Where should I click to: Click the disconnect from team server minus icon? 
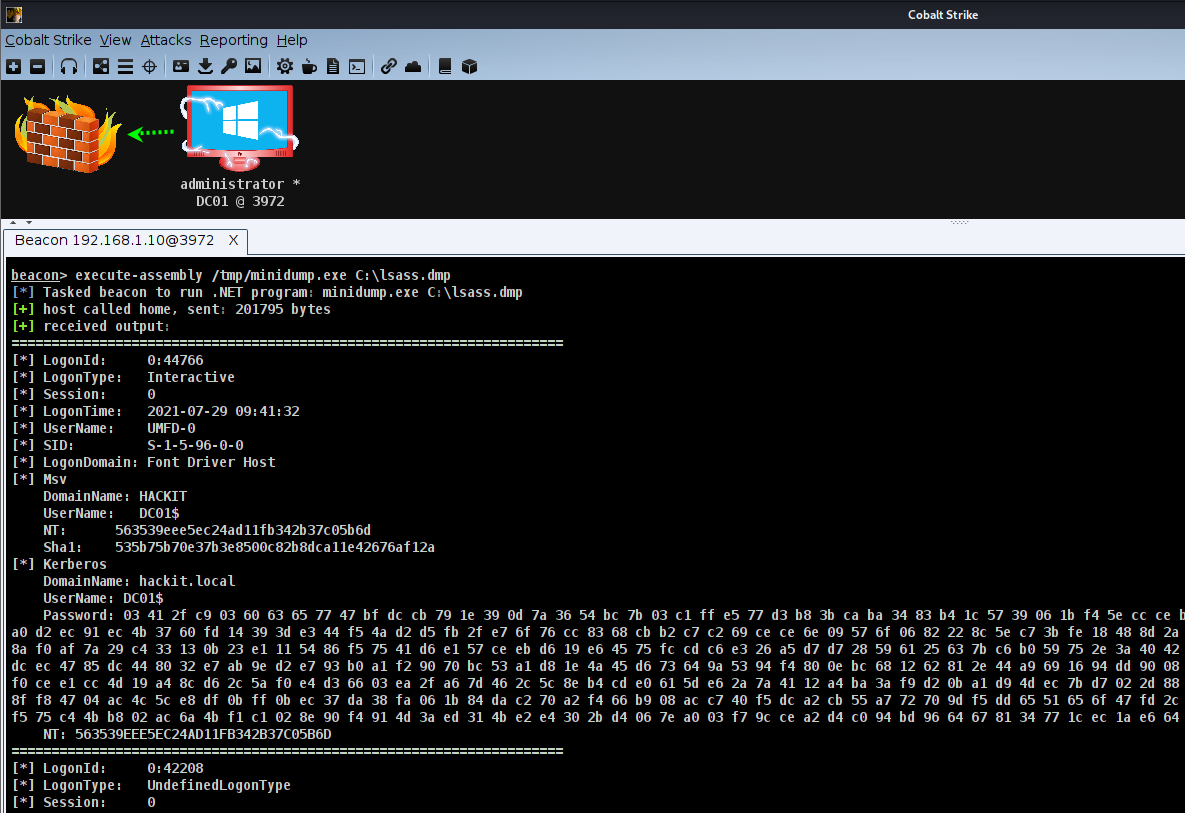click(x=37, y=66)
